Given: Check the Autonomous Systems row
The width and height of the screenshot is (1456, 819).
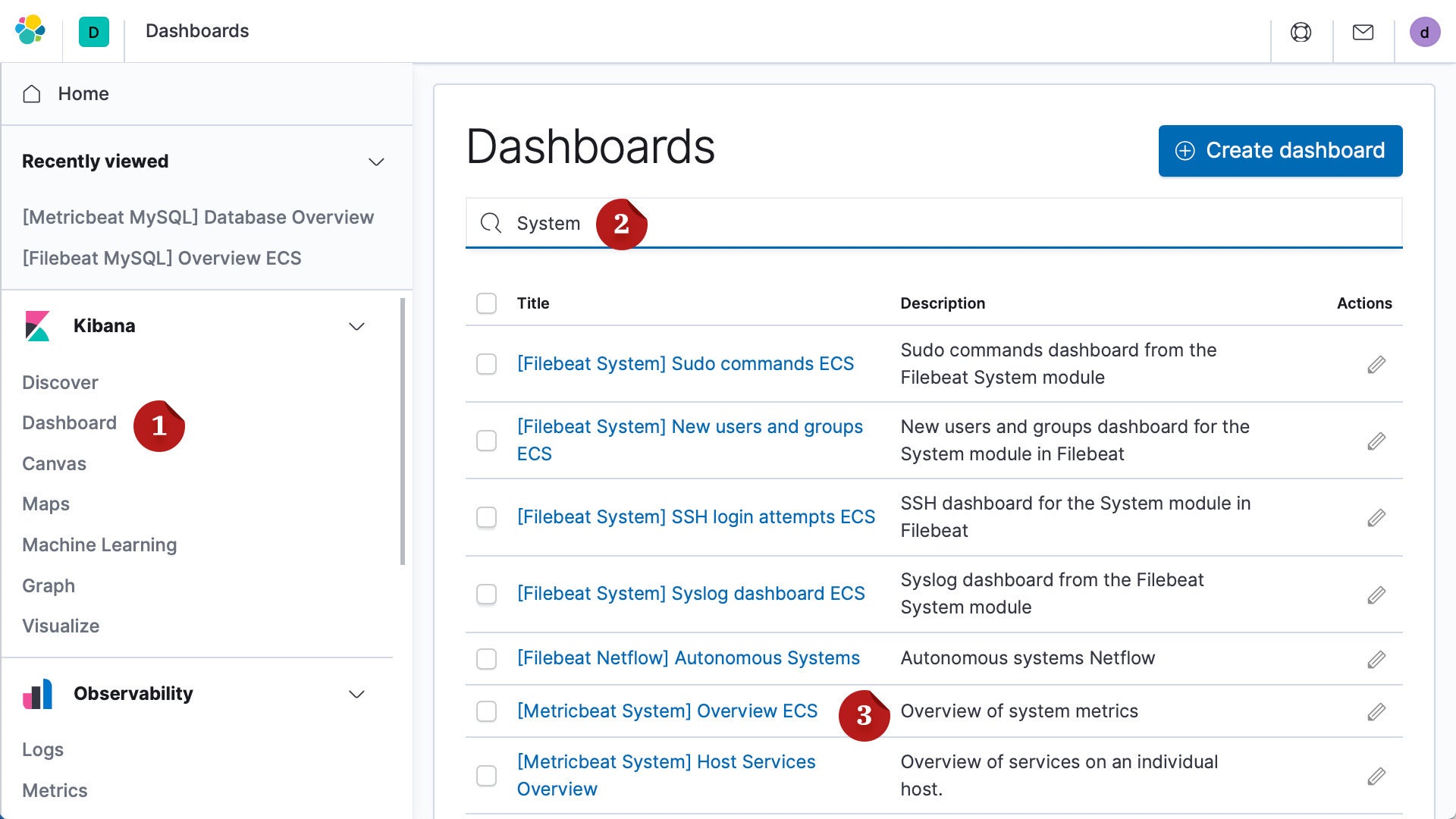Looking at the screenshot, I should point(486,659).
